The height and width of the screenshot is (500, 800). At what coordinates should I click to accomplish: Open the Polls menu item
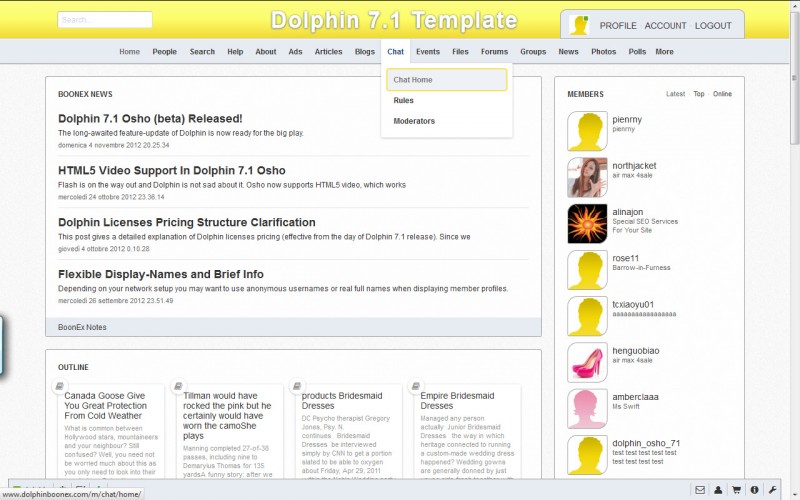(637, 52)
